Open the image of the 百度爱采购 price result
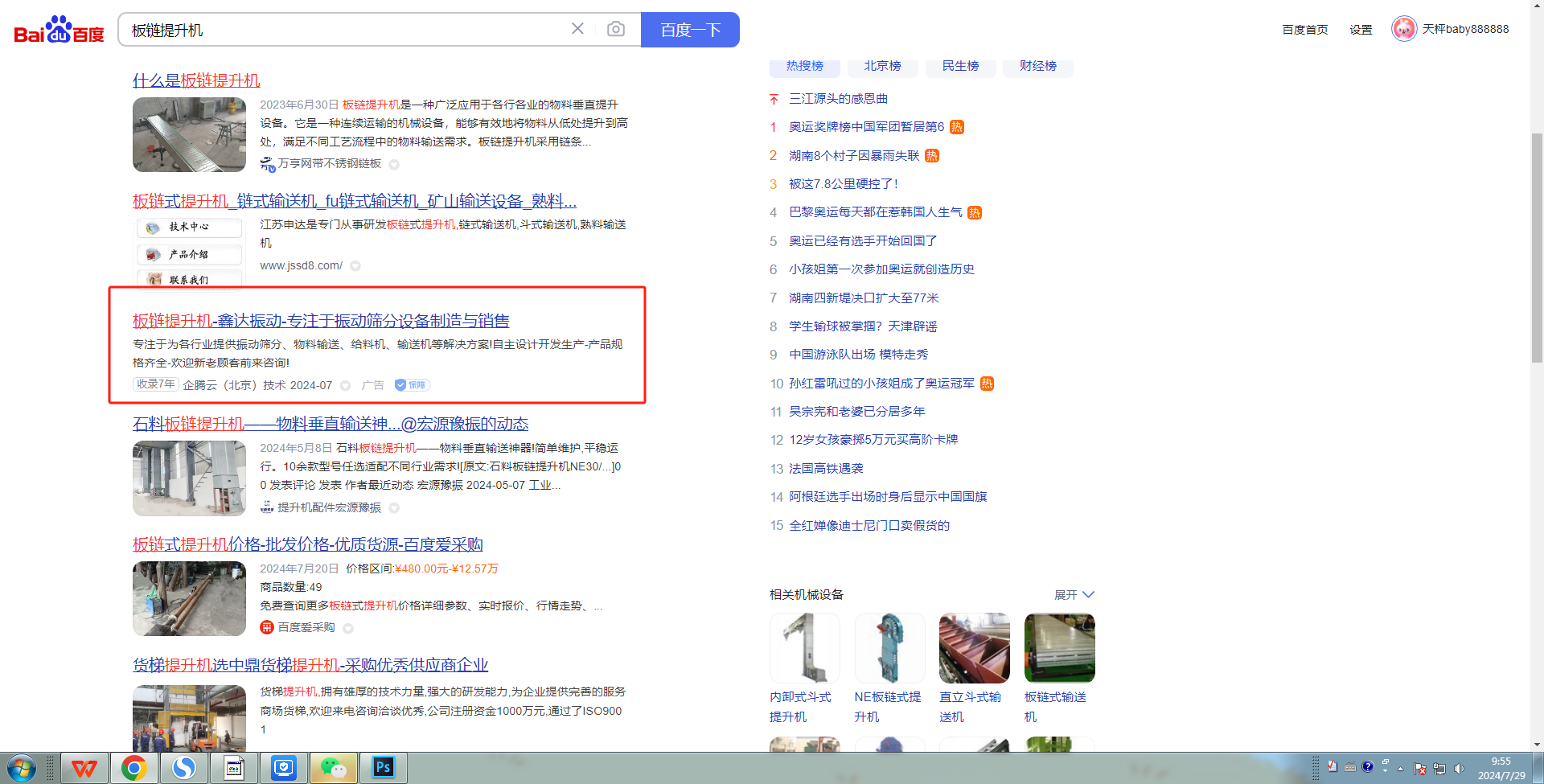The image size is (1544, 784). pyautogui.click(x=189, y=599)
